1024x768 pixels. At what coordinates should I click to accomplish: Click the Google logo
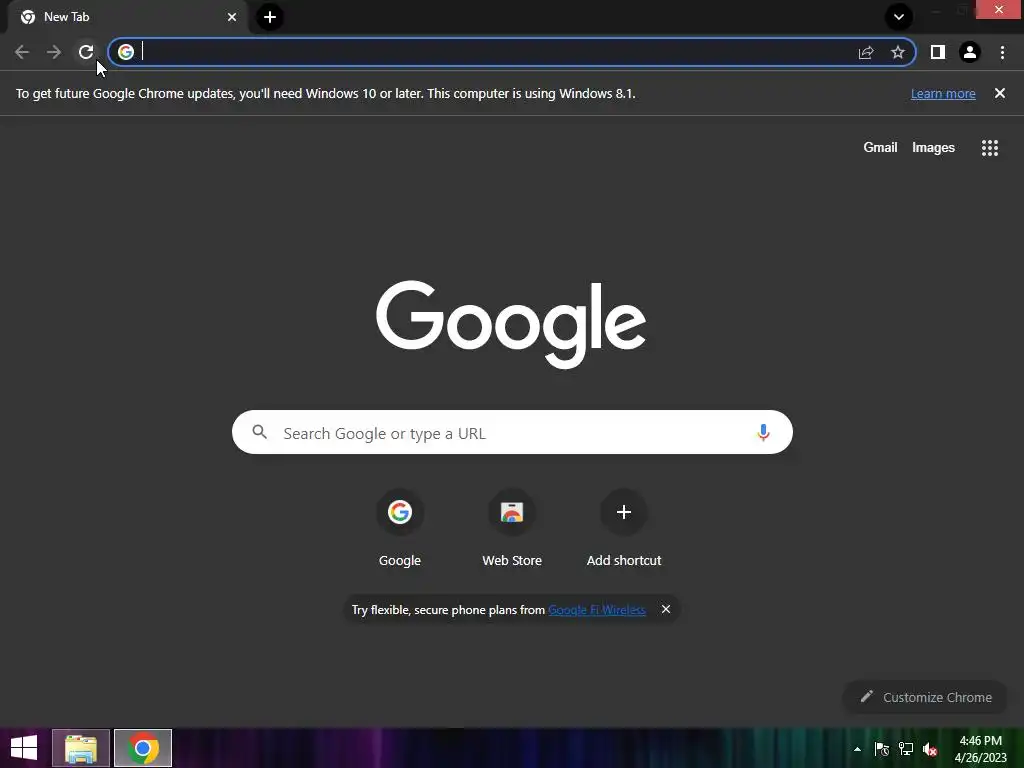click(511, 325)
